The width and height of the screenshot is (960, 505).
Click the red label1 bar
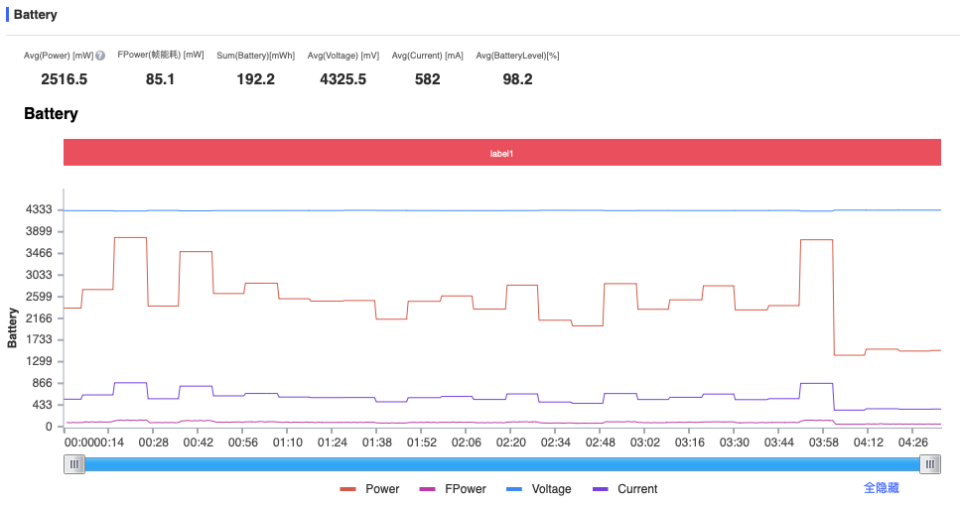502,152
